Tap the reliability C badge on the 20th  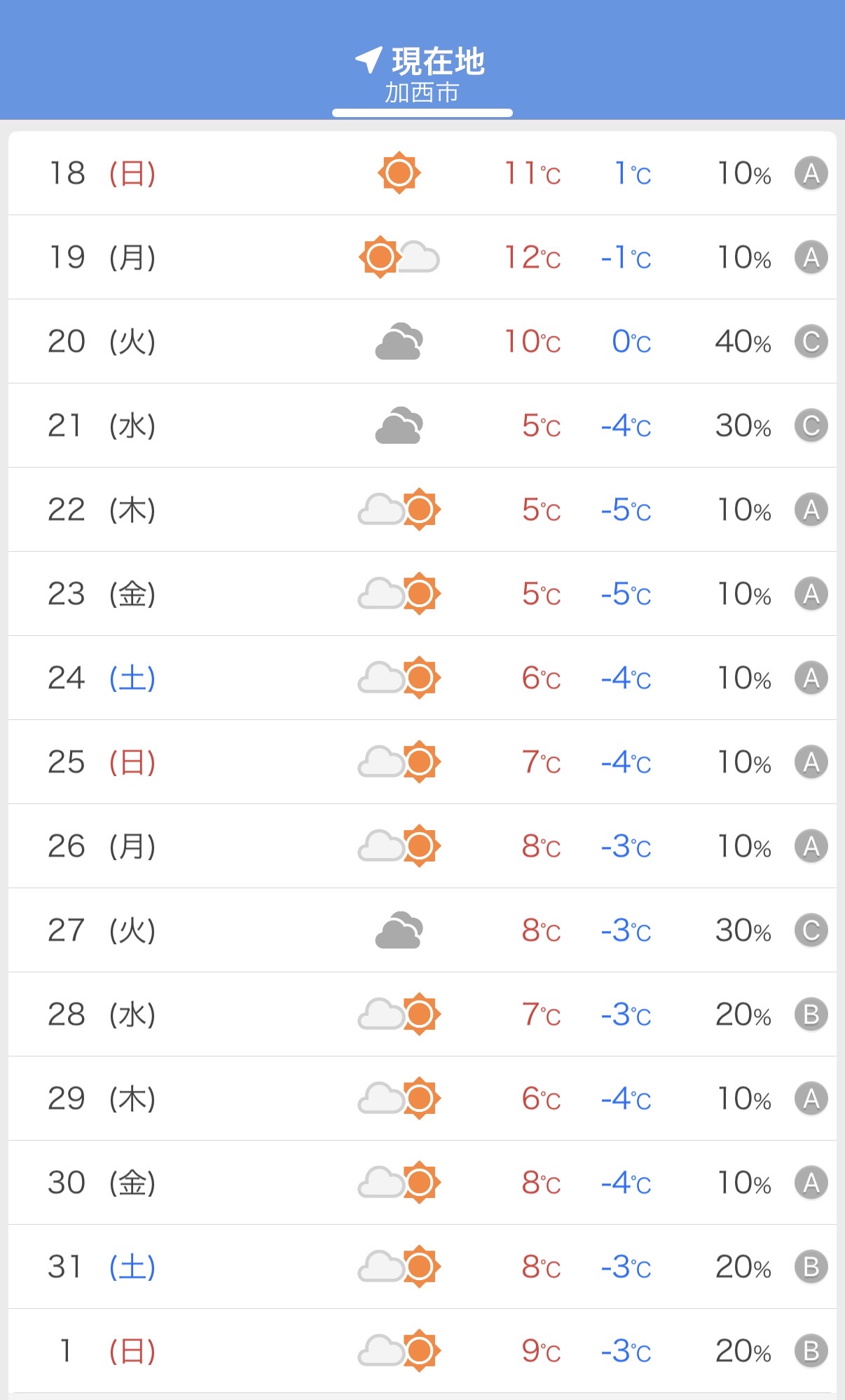click(x=811, y=341)
